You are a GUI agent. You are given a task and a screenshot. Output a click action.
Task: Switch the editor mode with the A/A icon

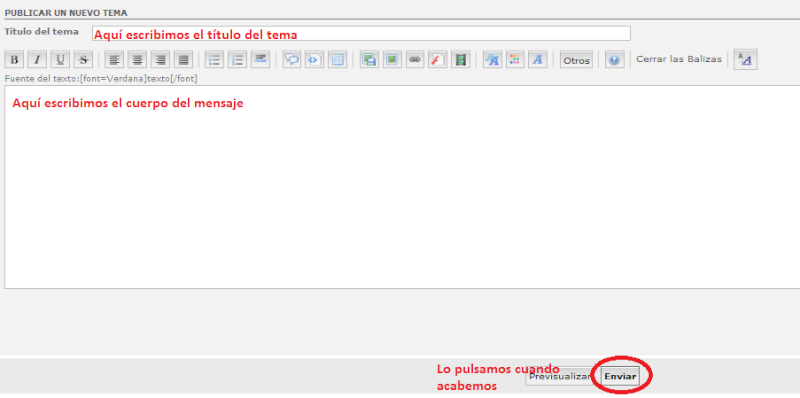(x=745, y=59)
